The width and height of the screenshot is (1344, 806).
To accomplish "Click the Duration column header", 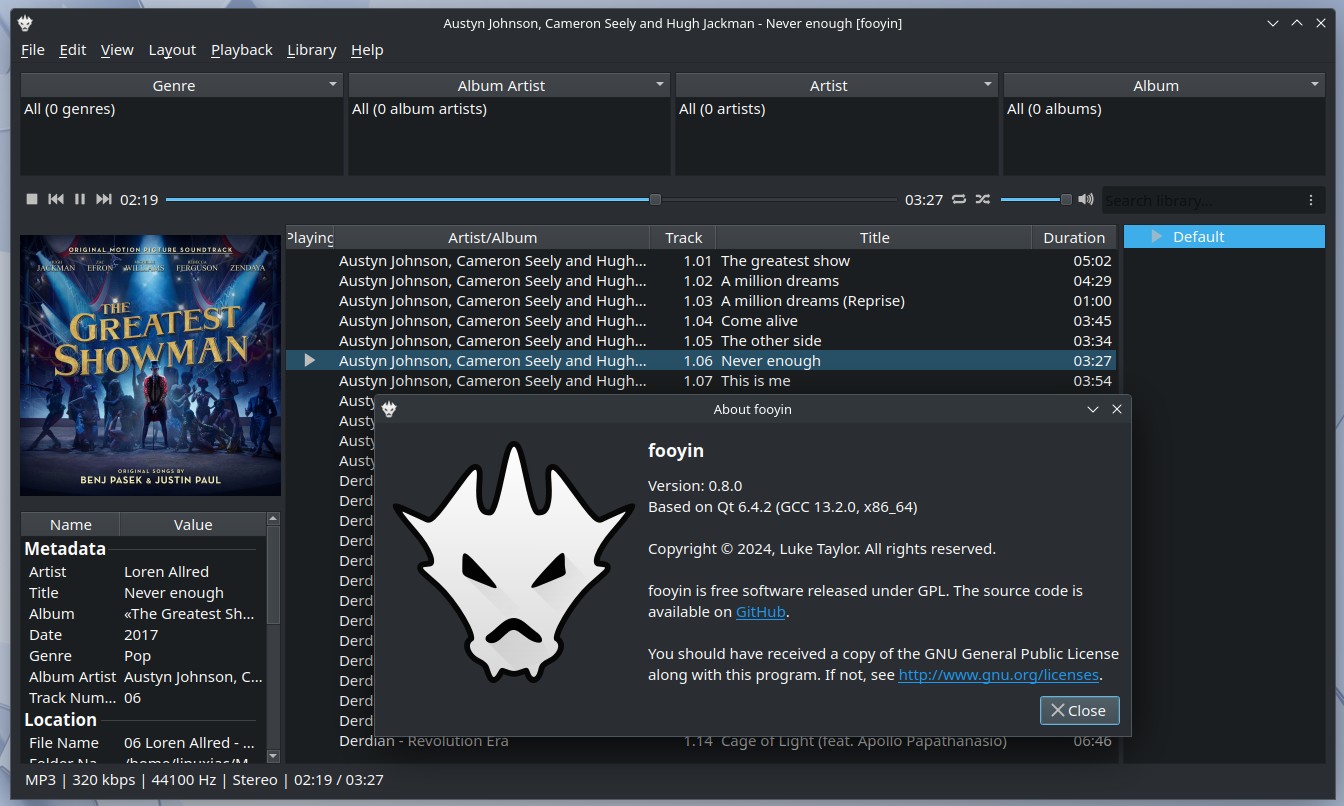I will click(1074, 237).
